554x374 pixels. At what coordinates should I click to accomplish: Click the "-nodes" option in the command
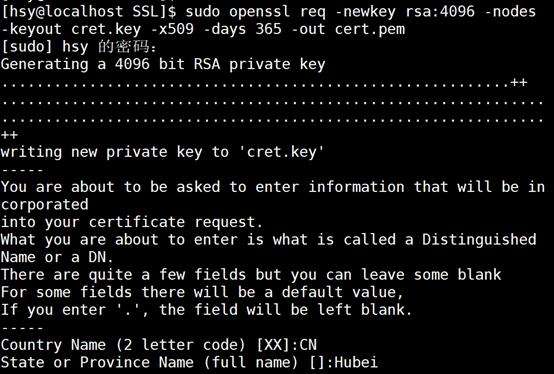[510, 12]
